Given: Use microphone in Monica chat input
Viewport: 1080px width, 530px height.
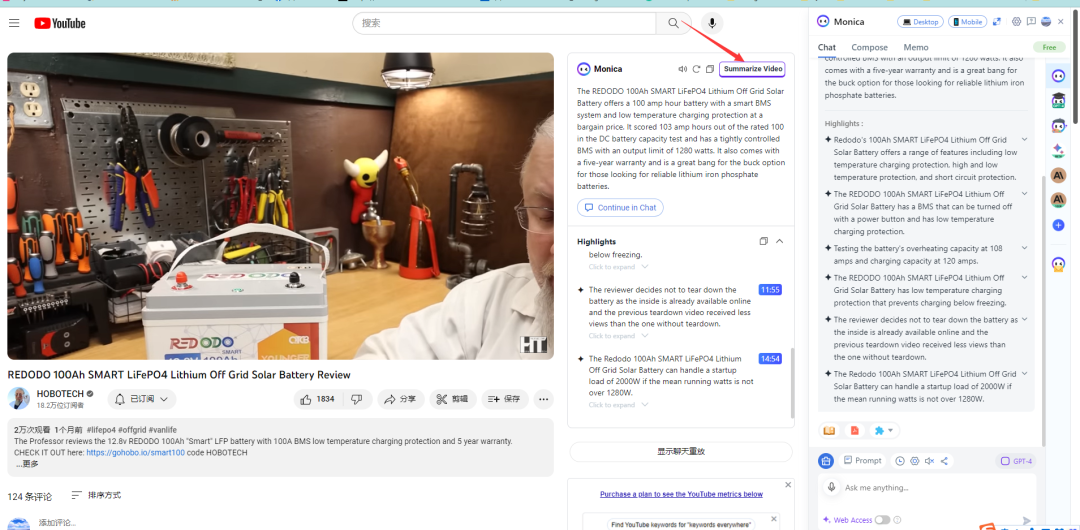Looking at the screenshot, I should click(x=831, y=487).
